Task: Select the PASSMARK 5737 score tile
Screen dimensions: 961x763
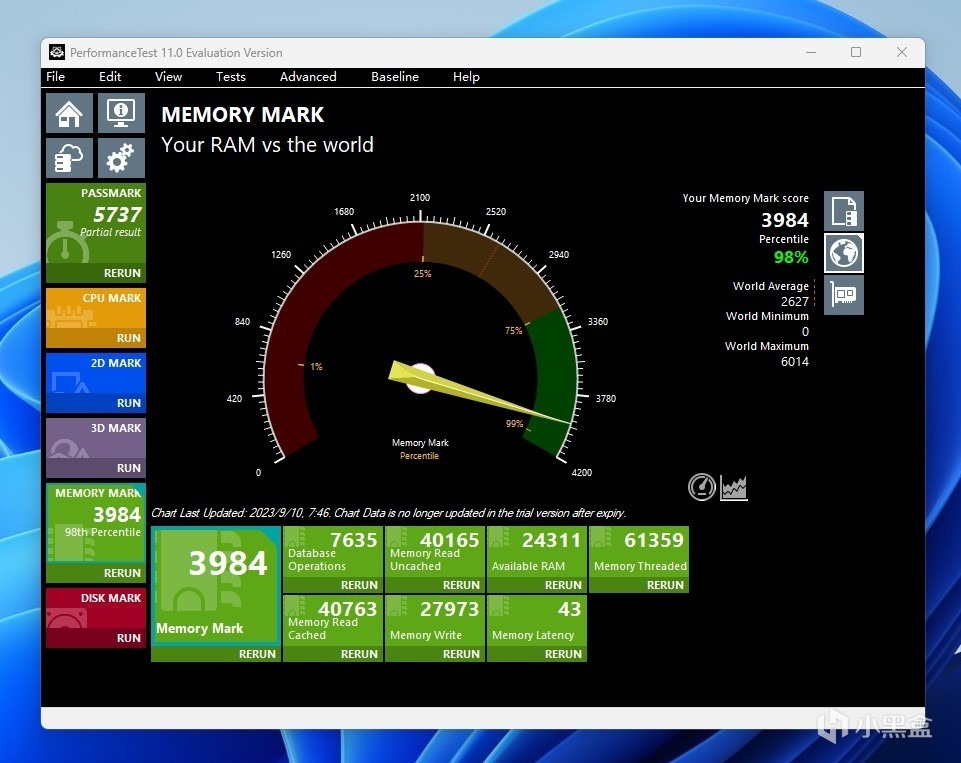Action: 96,223
